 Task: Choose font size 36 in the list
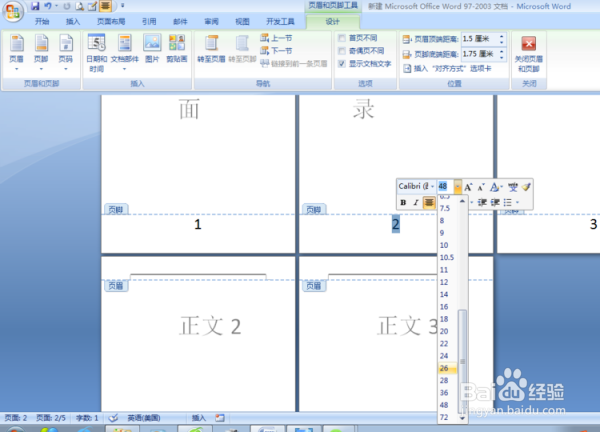[x=447, y=393]
